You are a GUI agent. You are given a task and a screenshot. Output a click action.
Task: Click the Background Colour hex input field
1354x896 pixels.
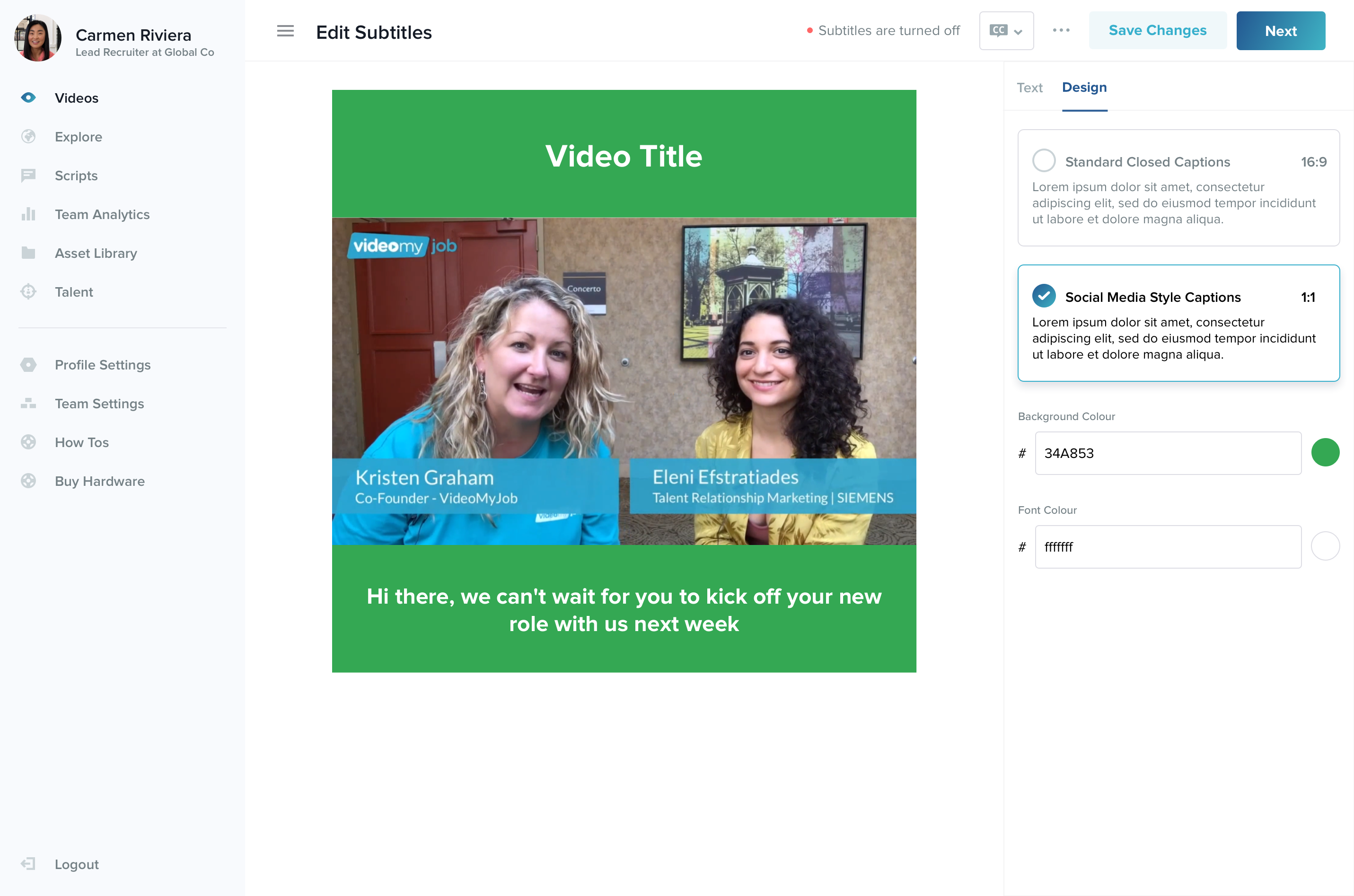click(x=1168, y=453)
